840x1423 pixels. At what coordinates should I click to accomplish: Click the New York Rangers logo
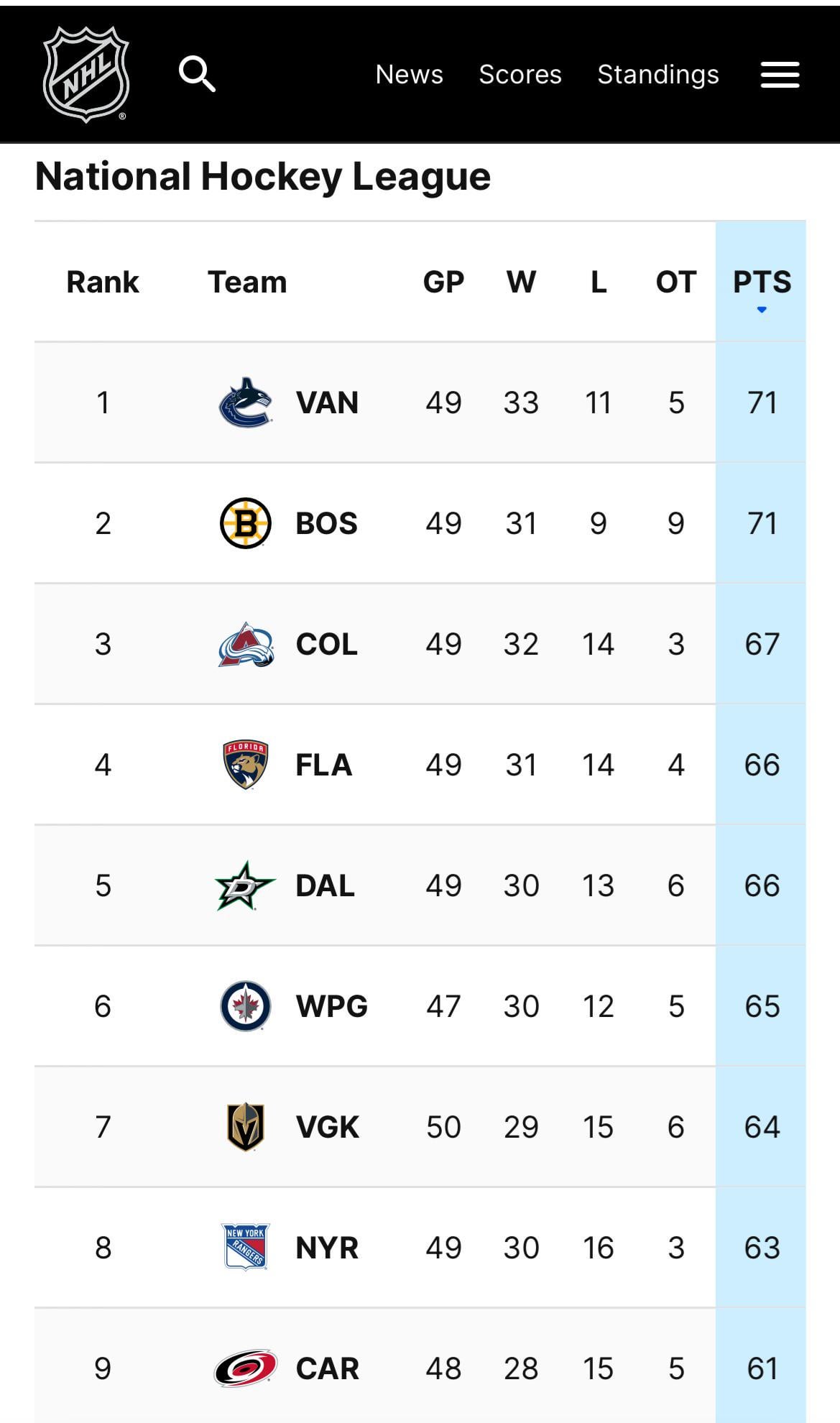246,1248
